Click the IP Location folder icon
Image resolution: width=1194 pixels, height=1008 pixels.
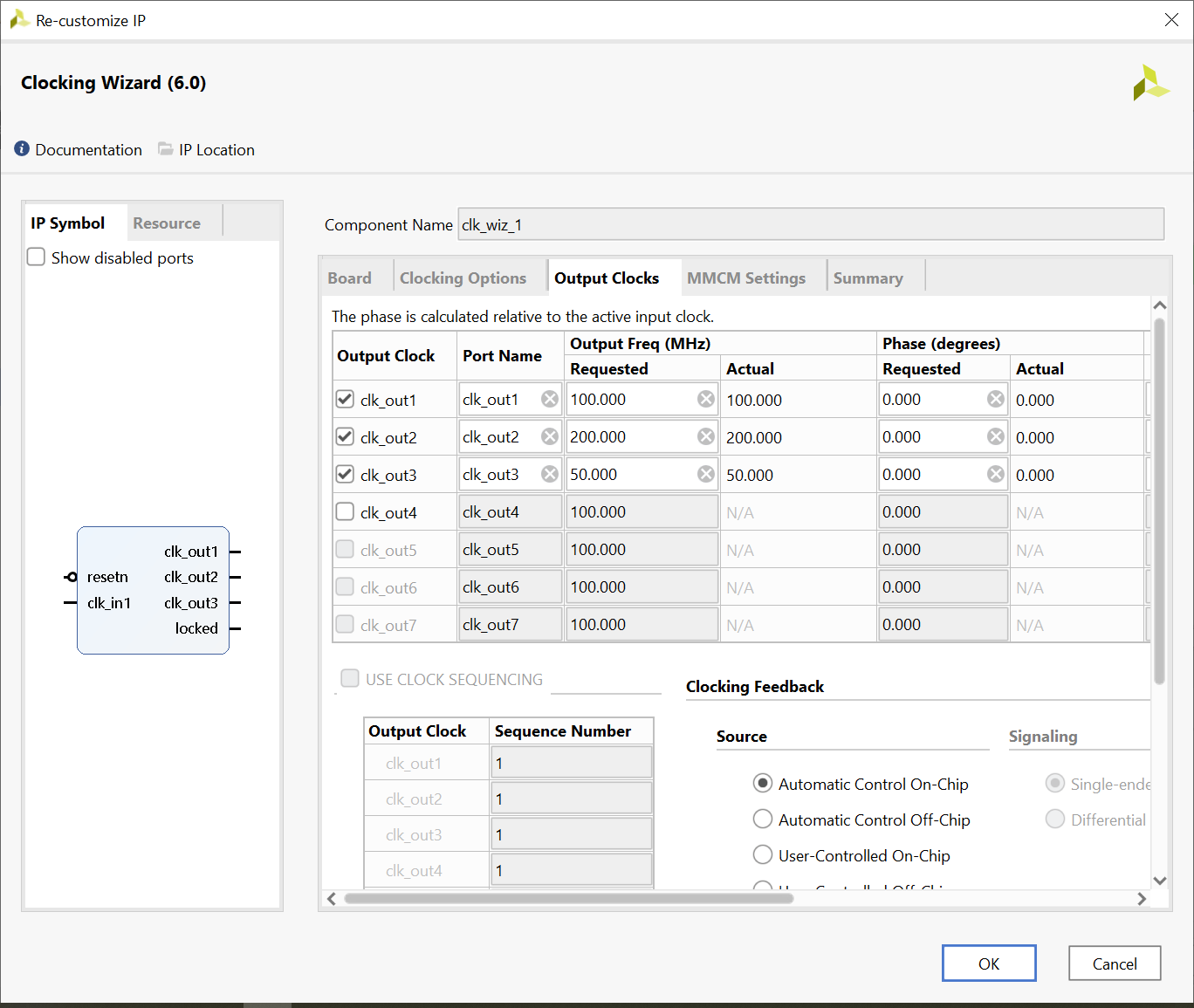coord(165,149)
